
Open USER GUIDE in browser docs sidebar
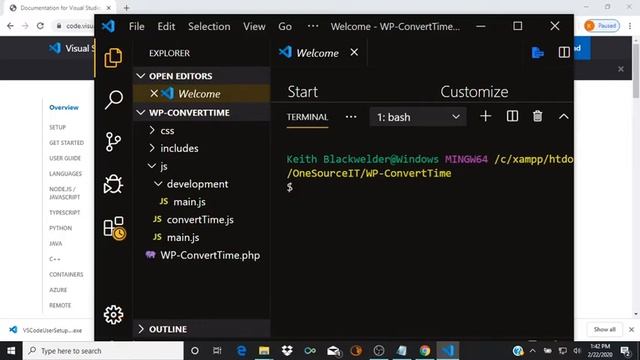pyautogui.click(x=65, y=158)
